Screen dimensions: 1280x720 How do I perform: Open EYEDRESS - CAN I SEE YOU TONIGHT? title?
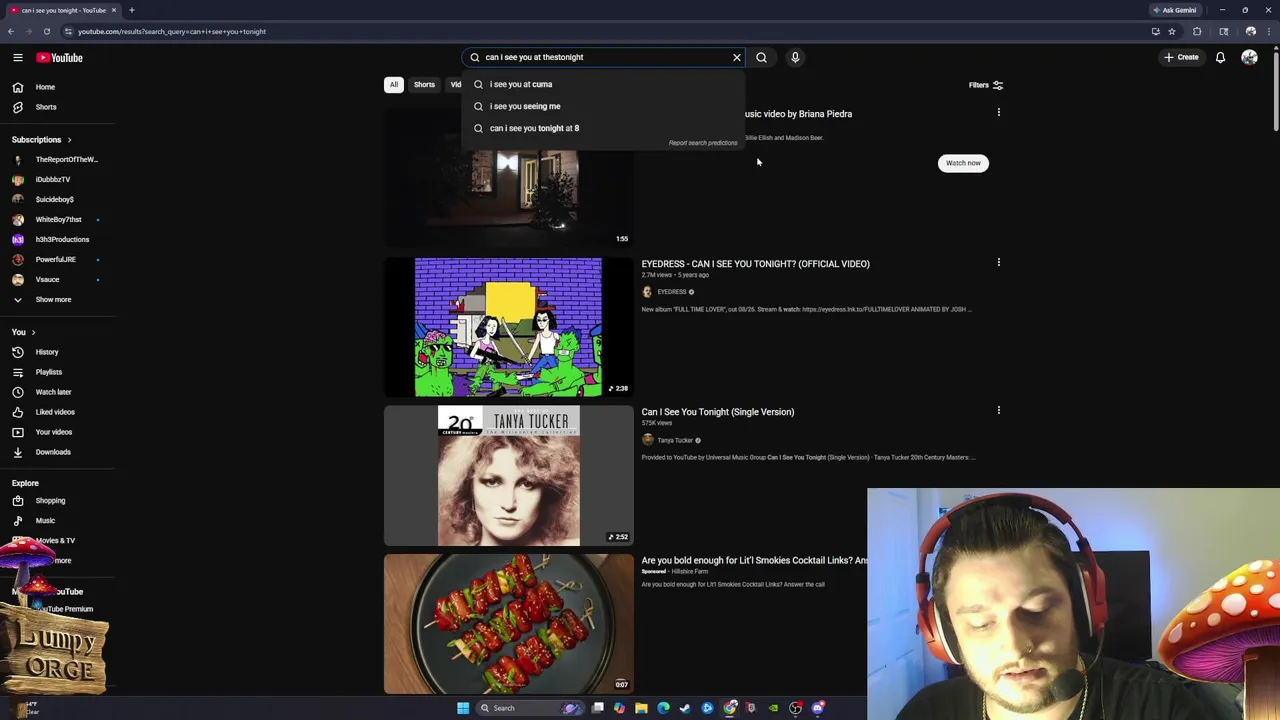pyautogui.click(x=755, y=264)
